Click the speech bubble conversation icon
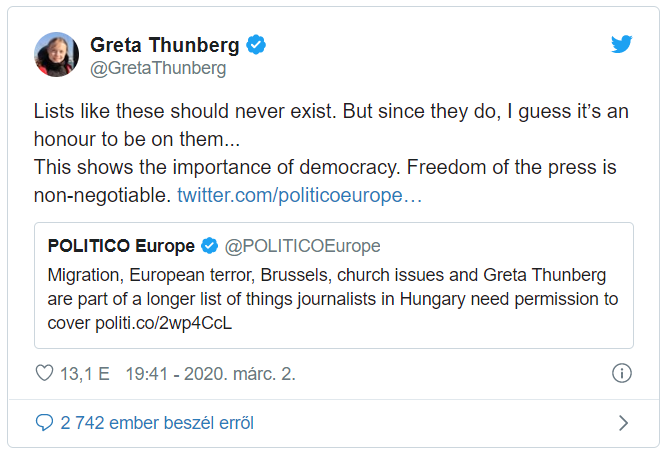The image size is (666, 453). [x=44, y=423]
